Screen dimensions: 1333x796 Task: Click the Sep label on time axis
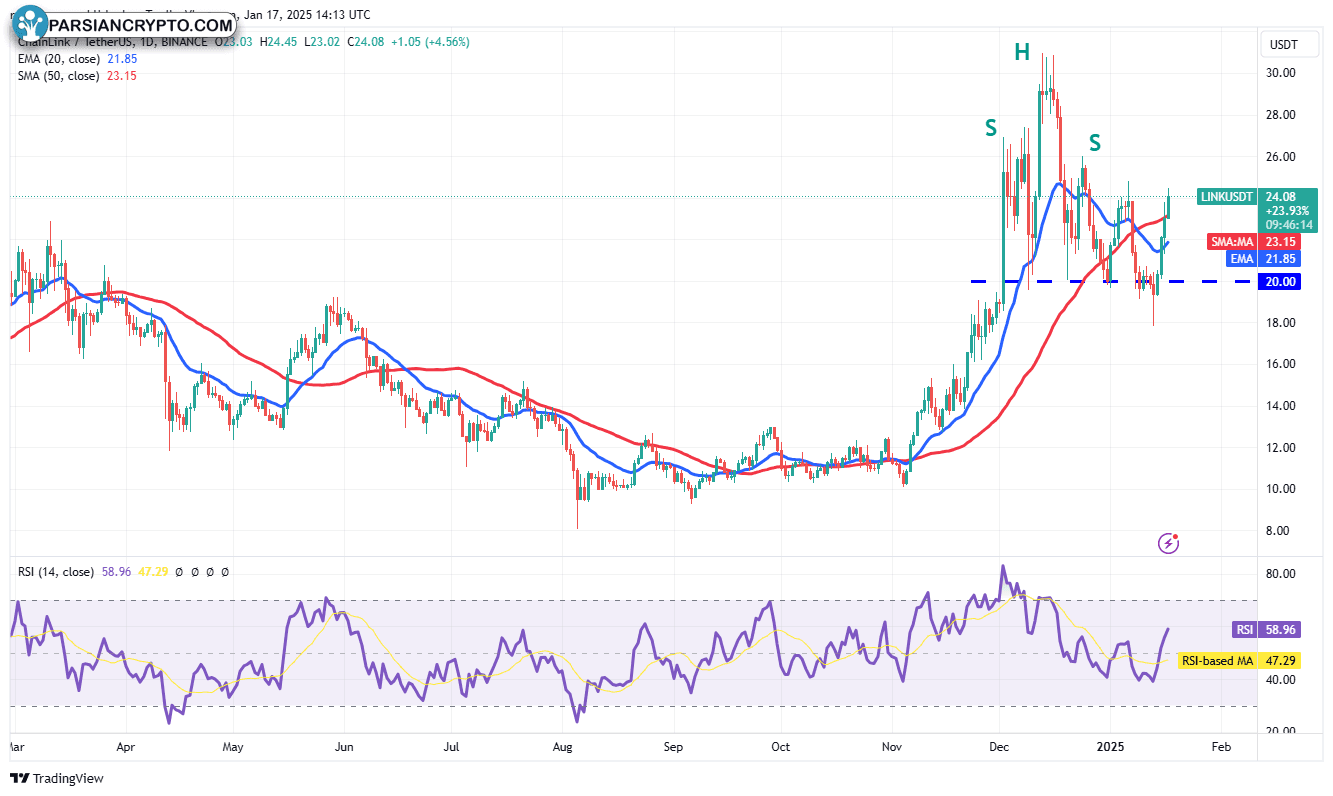pos(673,747)
